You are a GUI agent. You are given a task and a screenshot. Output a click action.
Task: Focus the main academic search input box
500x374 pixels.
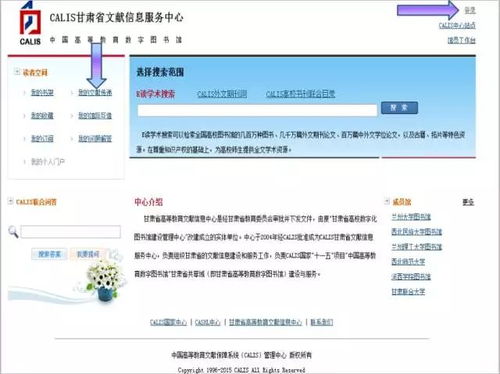pos(257,110)
